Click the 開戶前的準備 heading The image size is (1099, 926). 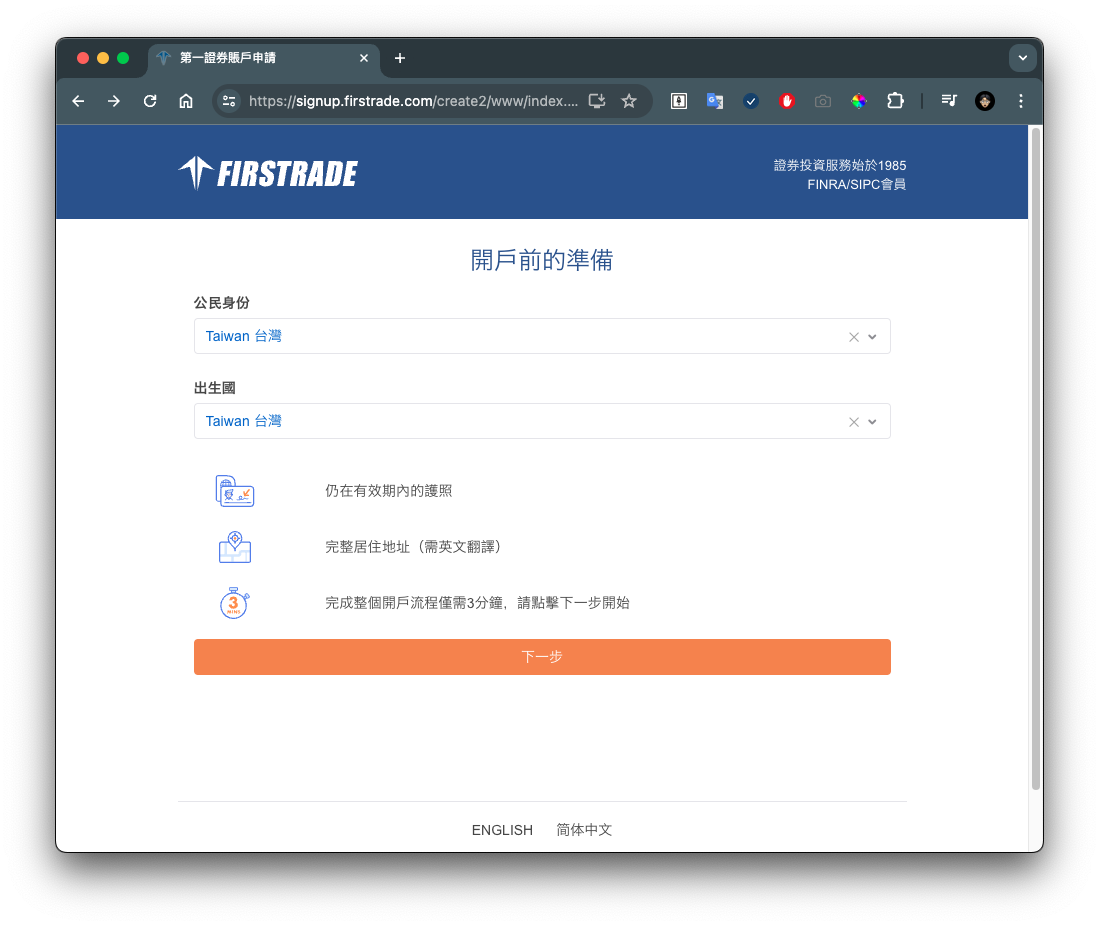click(x=542, y=260)
